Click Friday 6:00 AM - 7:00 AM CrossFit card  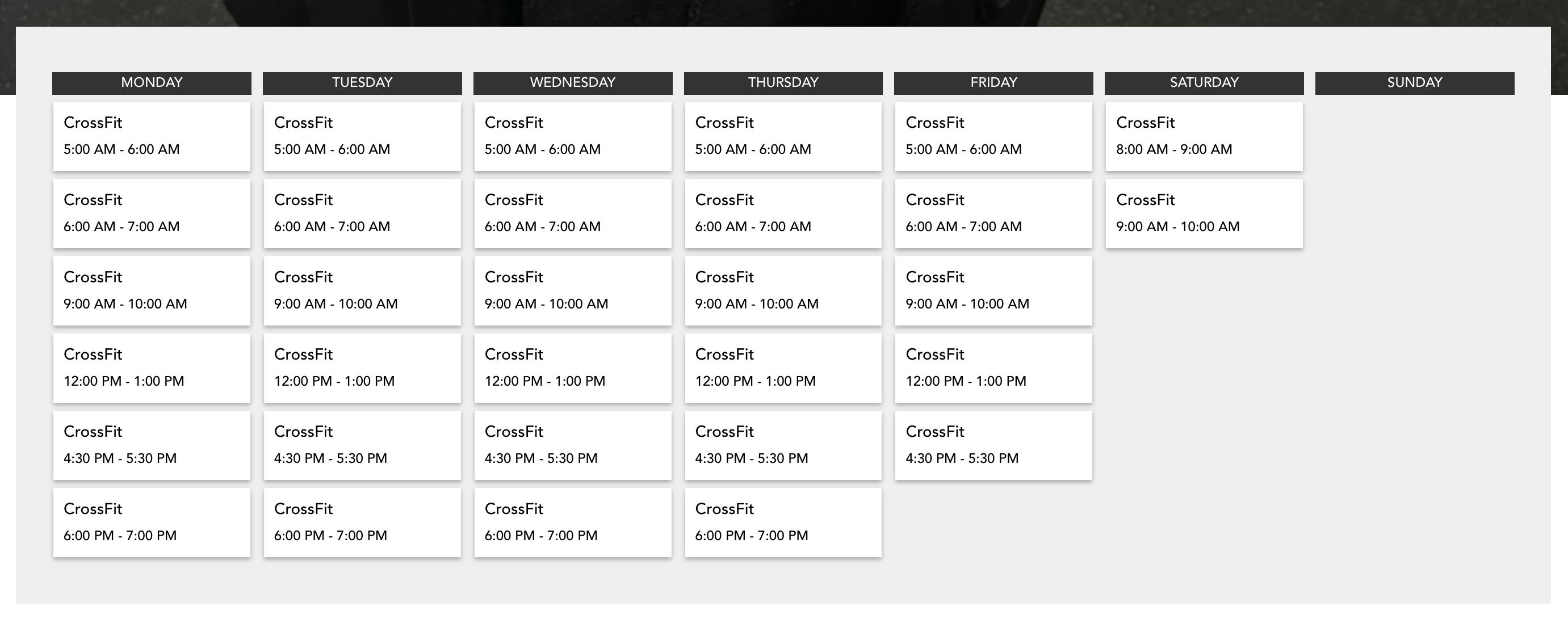pos(993,214)
